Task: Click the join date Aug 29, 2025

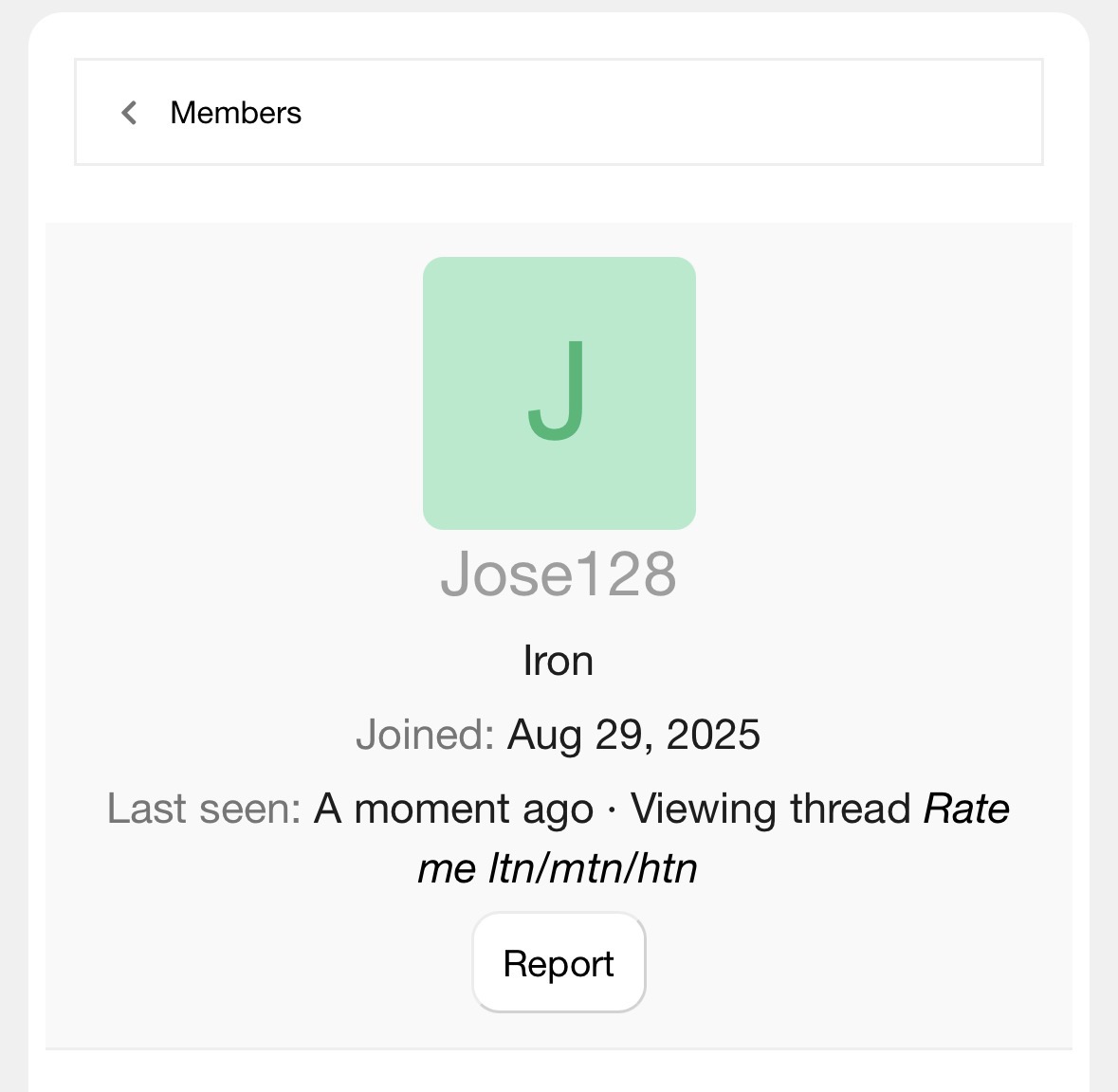Action: click(633, 736)
